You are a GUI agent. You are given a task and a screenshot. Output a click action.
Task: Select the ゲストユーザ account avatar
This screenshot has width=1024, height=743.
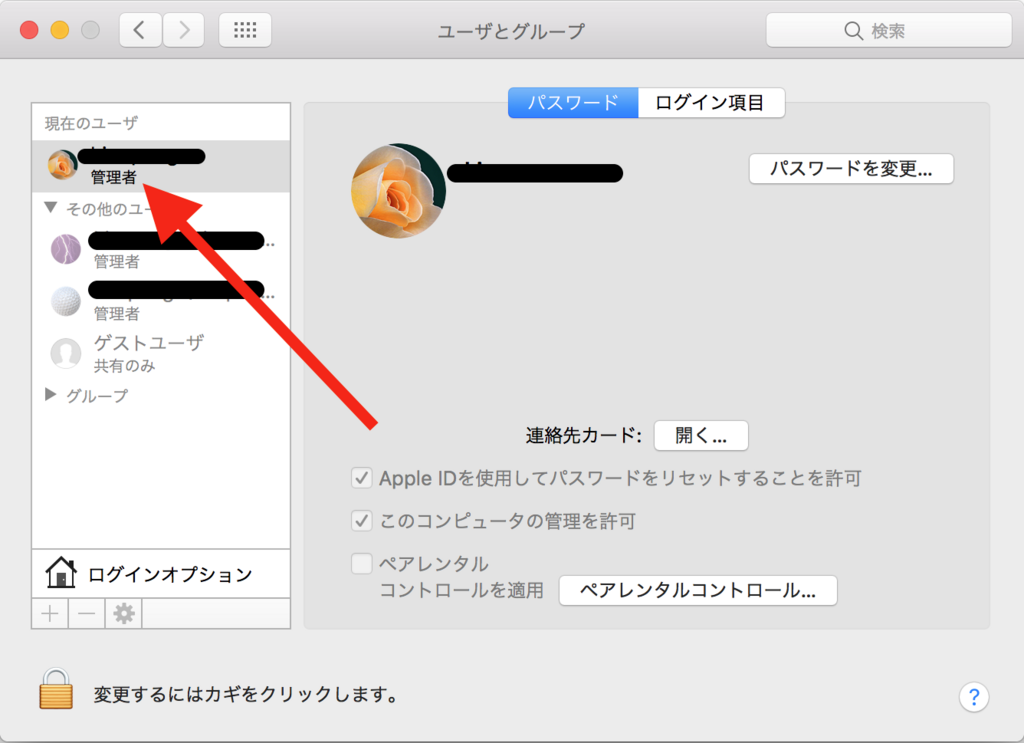coord(65,352)
